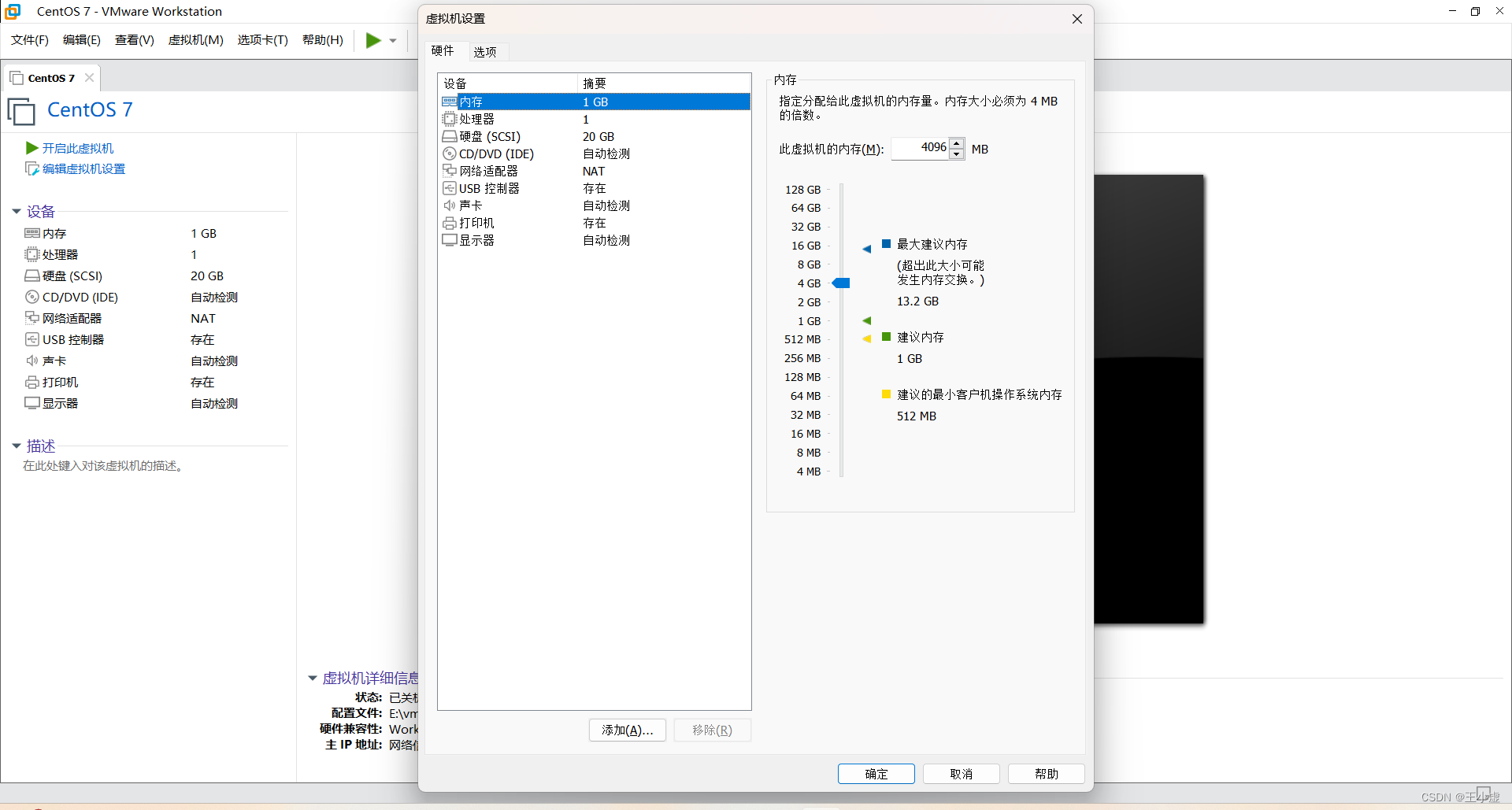Collapse the 描述 section in main window
The image size is (1512, 810).
[x=17, y=446]
